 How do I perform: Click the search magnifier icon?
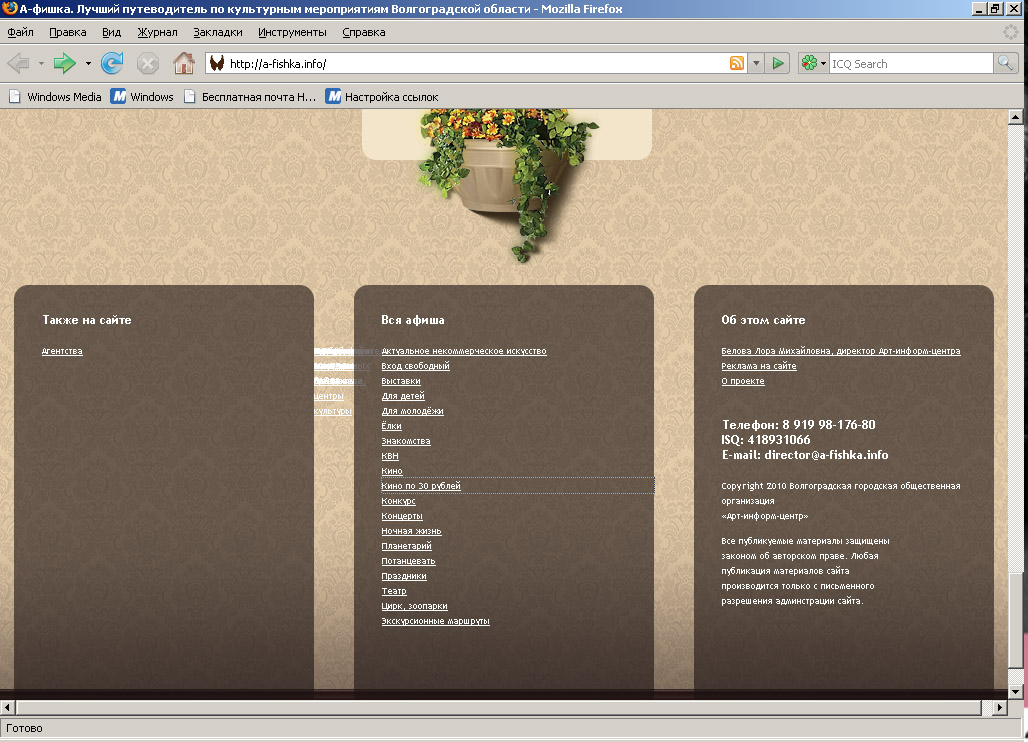(x=1004, y=64)
